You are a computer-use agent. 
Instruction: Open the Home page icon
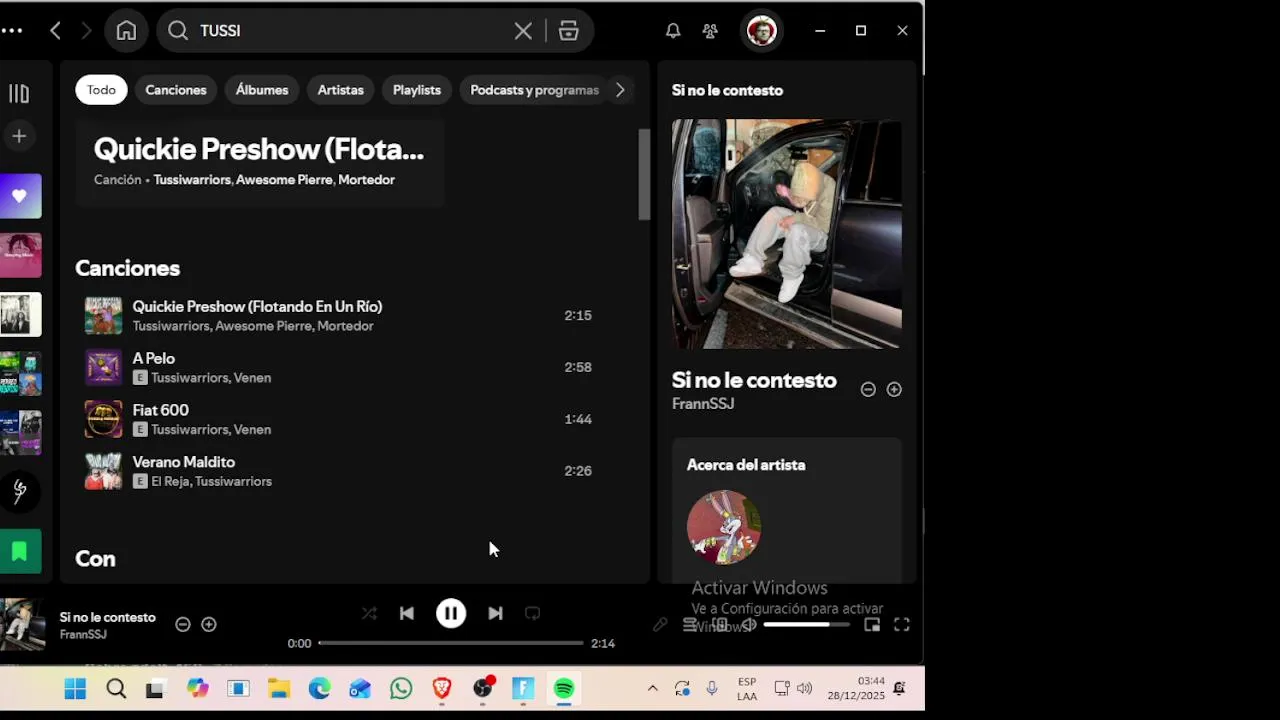pyautogui.click(x=126, y=31)
